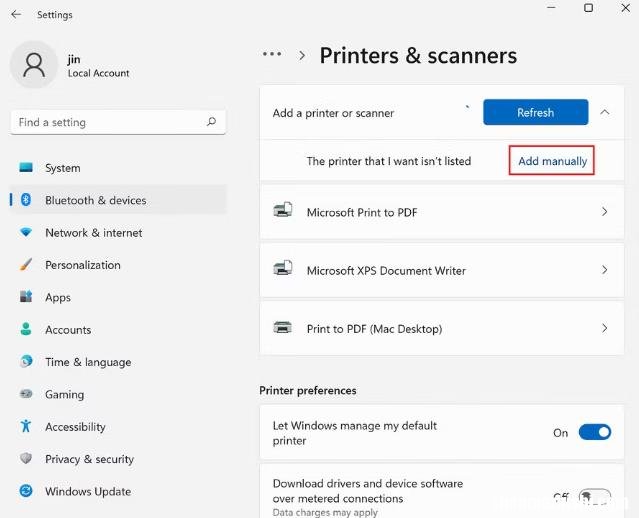
Task: Click the Apps icon in sidebar
Action: (26, 296)
